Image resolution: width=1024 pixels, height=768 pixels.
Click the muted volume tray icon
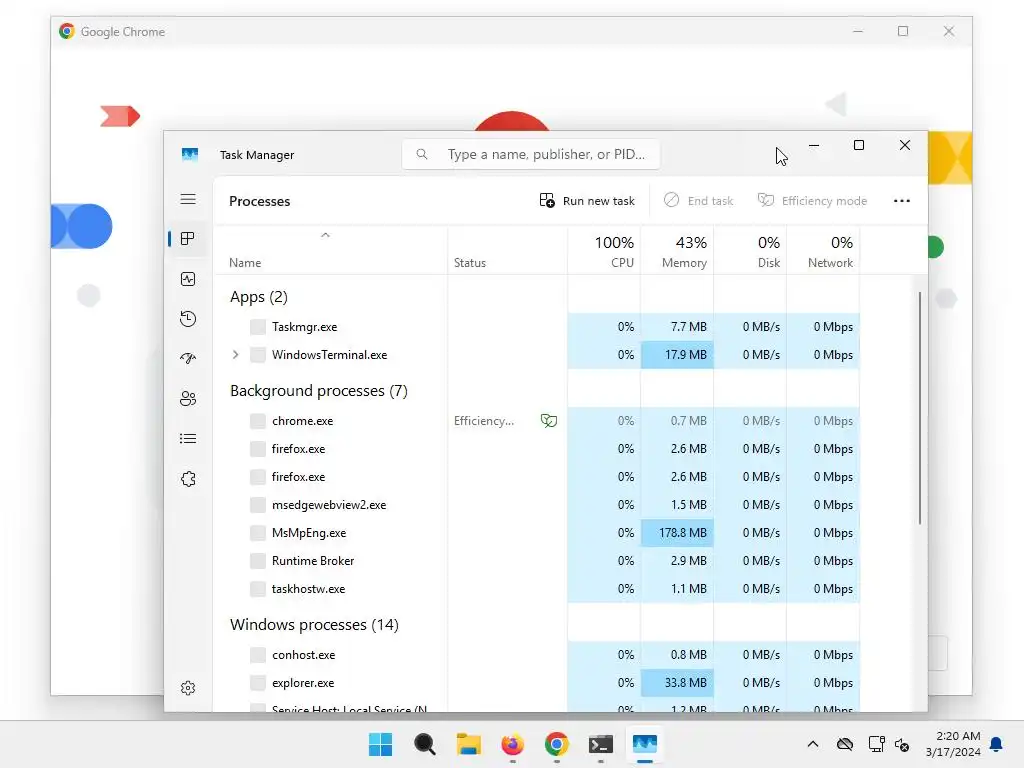[x=902, y=744]
